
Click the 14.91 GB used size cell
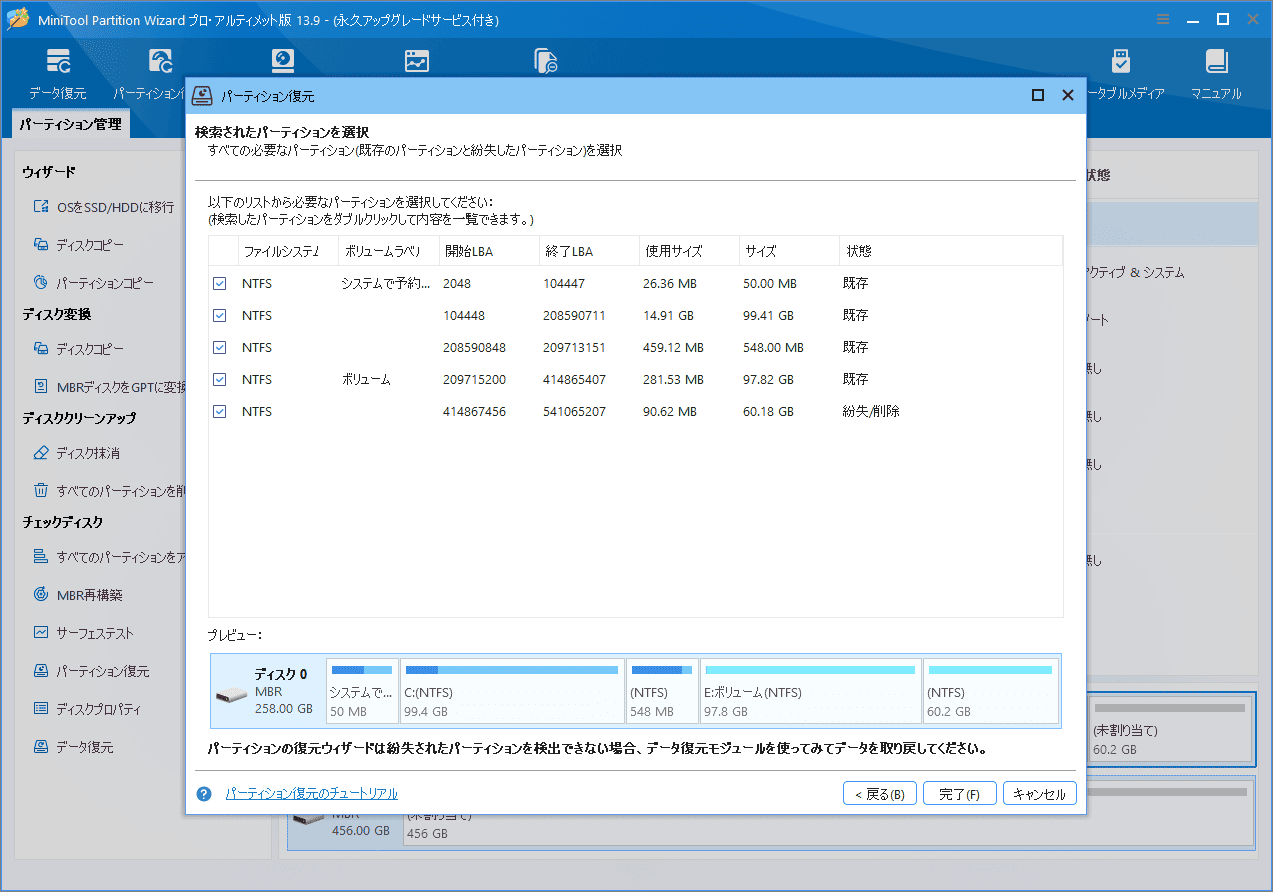pyautogui.click(x=668, y=316)
